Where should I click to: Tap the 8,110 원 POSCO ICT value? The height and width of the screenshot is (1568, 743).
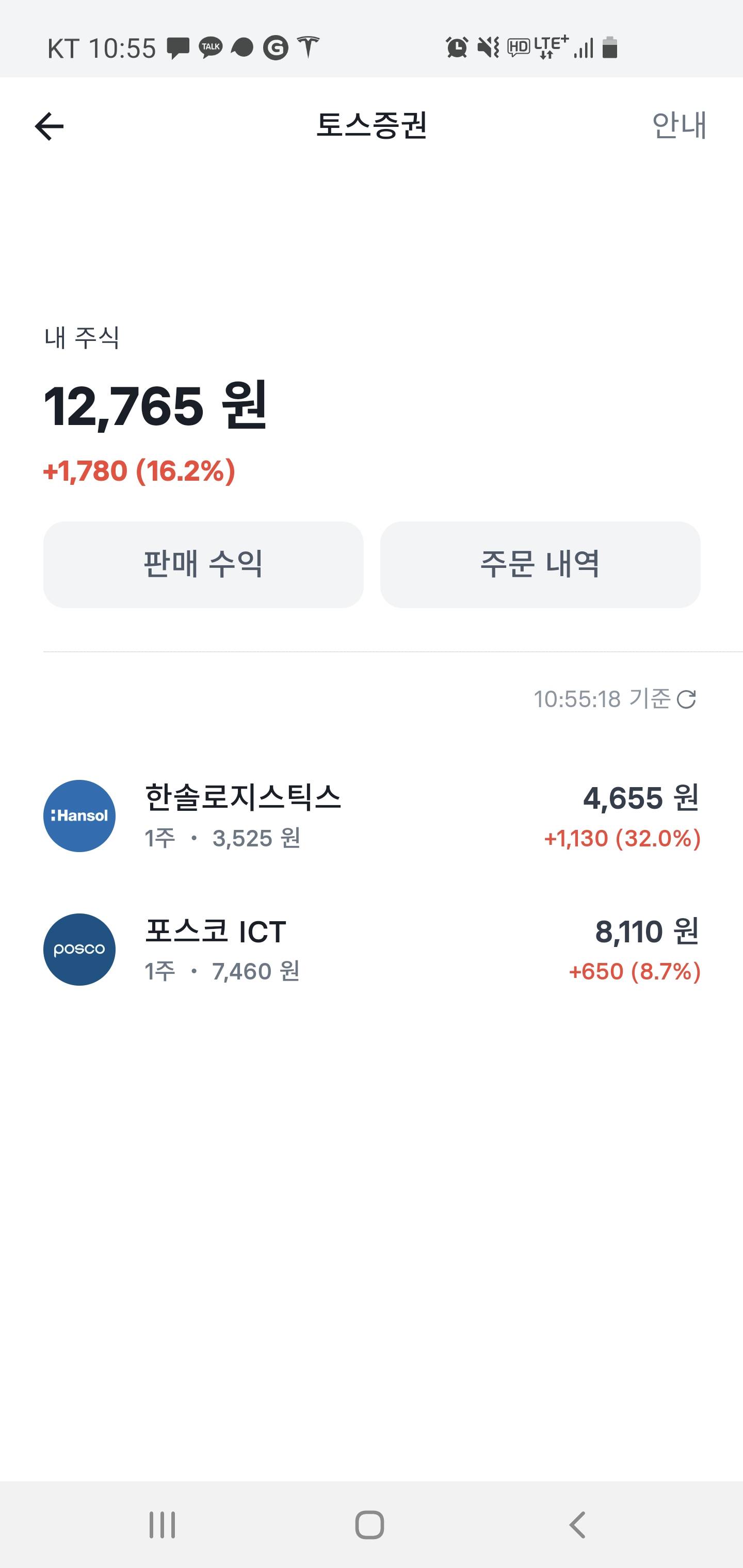(647, 932)
